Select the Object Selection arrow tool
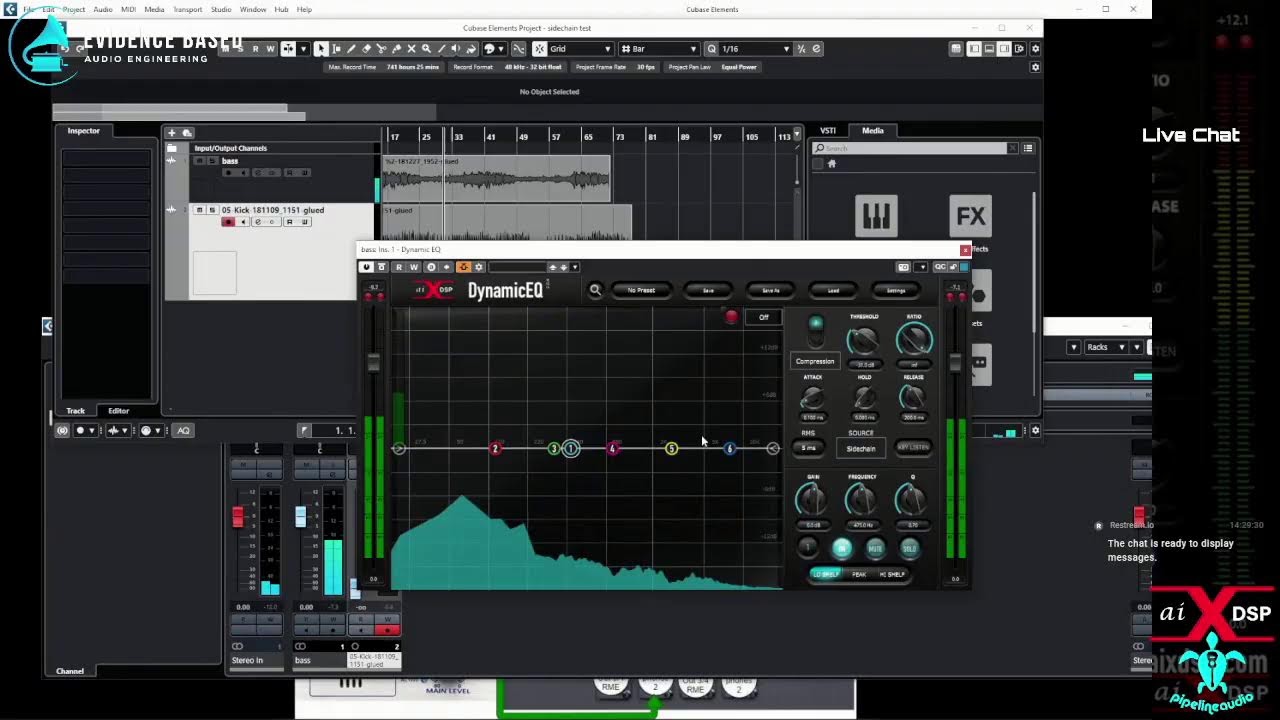This screenshot has height=720, width=1280. 320,48
